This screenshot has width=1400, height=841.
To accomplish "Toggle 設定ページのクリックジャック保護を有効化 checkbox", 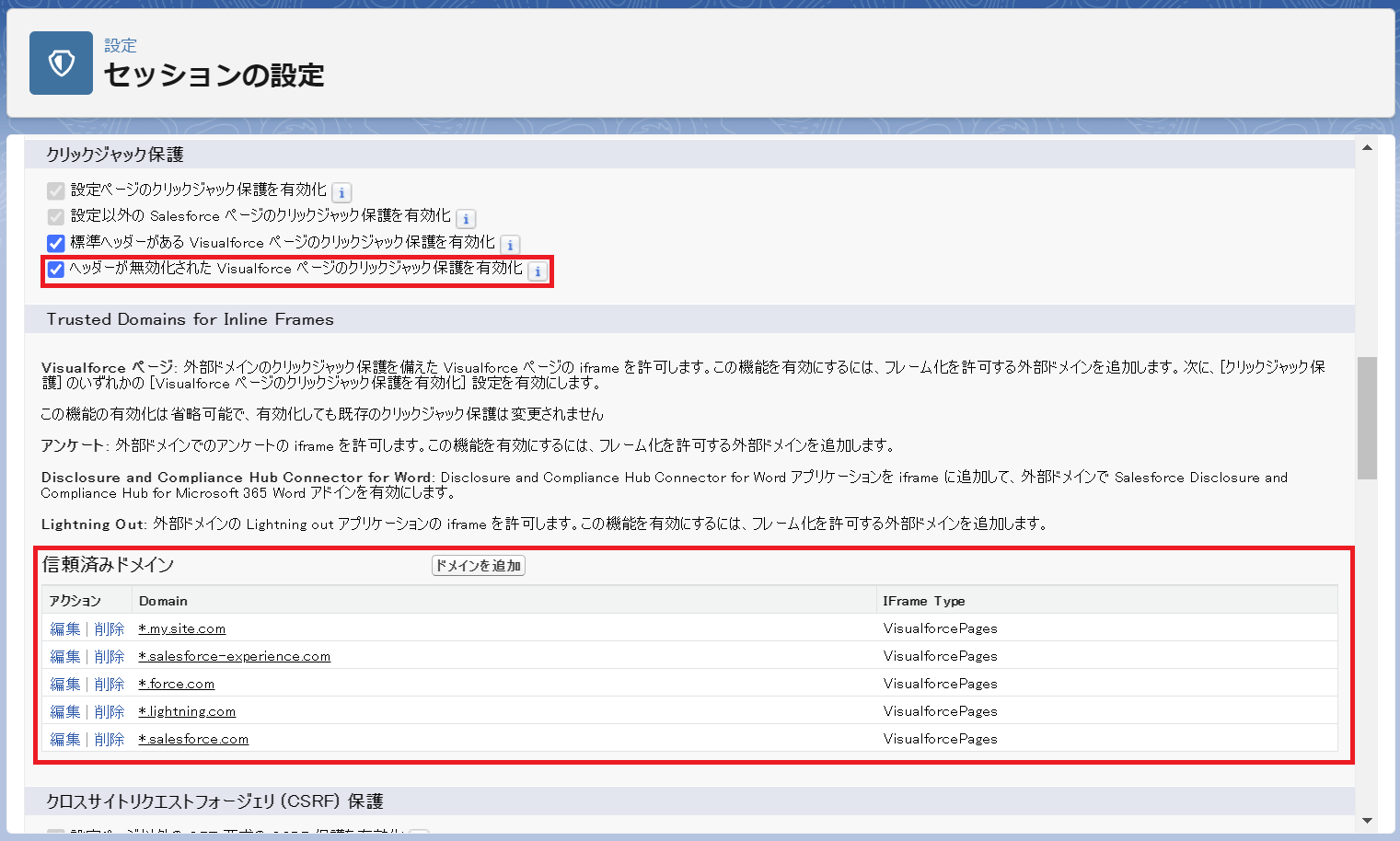I will [x=56, y=190].
